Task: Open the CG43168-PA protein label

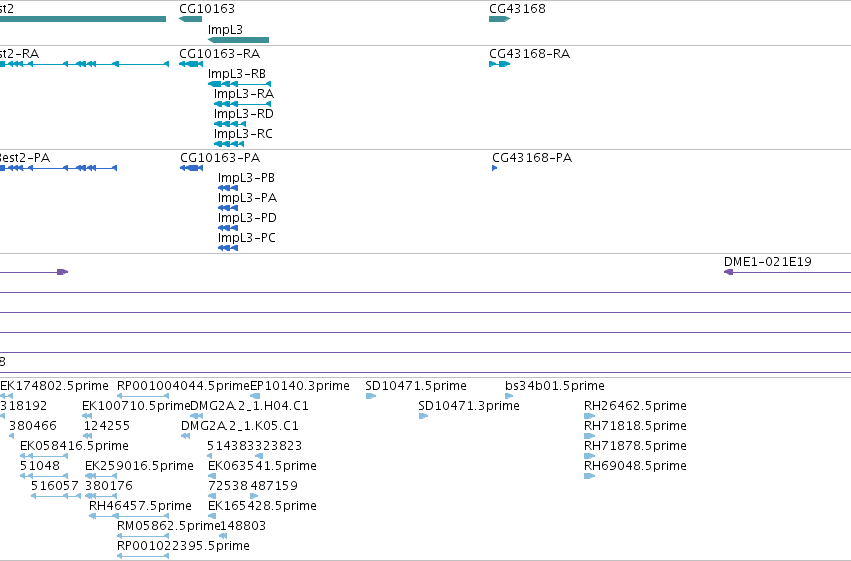Action: (532, 158)
